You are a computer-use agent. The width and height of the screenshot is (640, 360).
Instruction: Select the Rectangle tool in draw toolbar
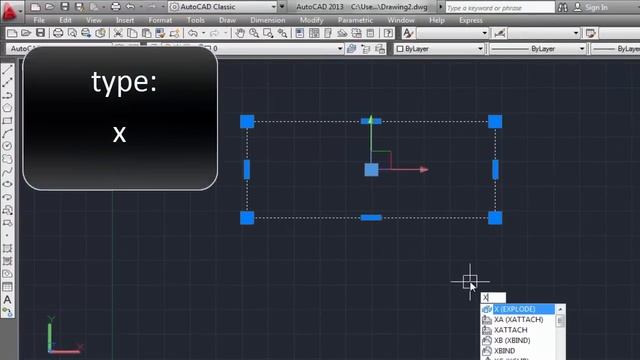[x=7, y=121]
